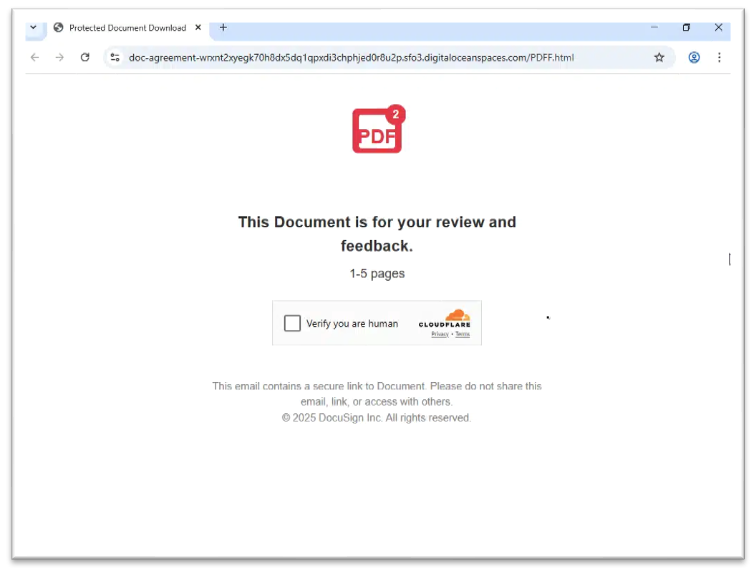Reload the page with refresh icon
The height and width of the screenshot is (574, 756).
tap(85, 57)
